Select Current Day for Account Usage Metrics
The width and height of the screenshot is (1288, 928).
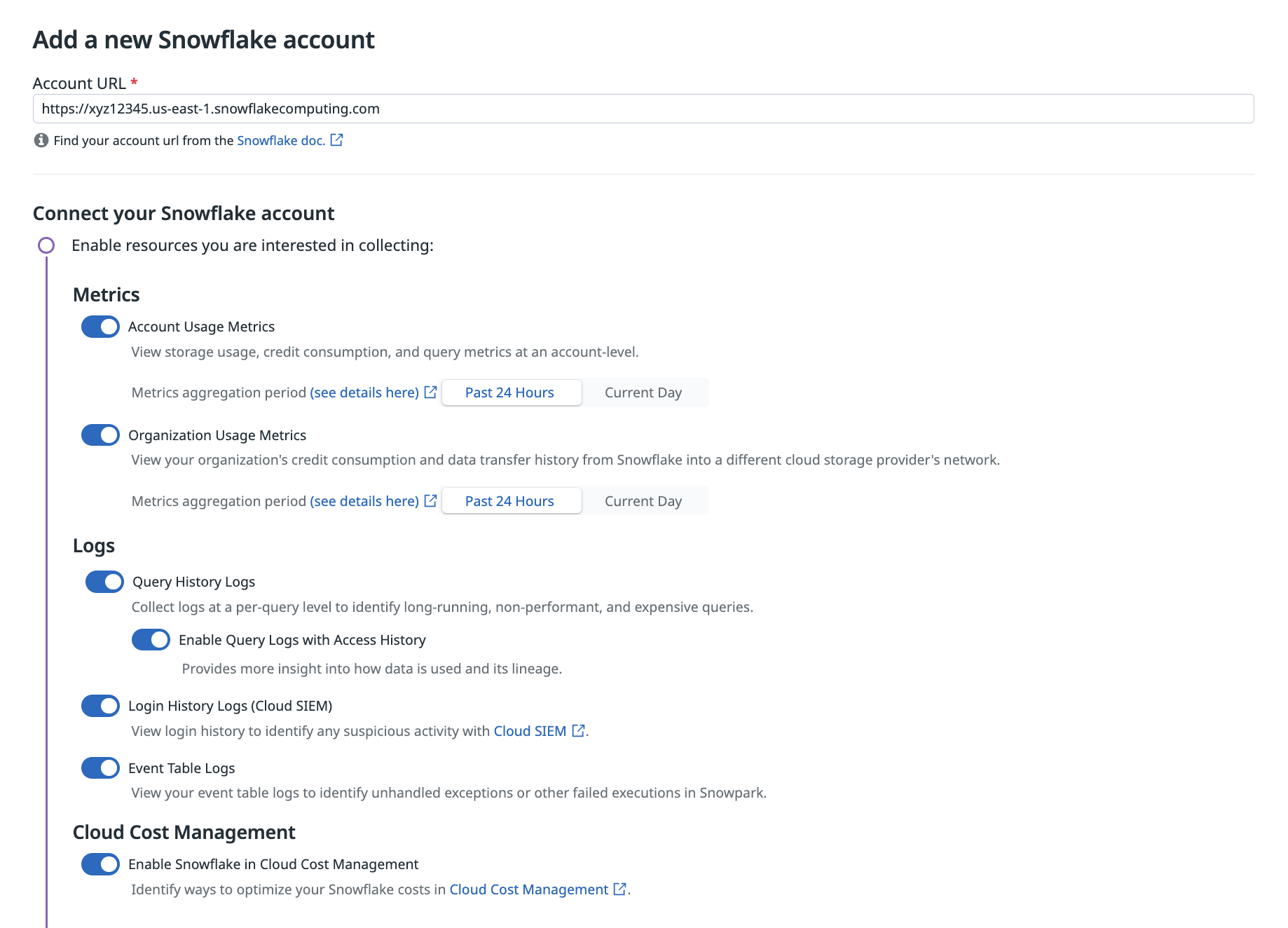pyautogui.click(x=643, y=393)
